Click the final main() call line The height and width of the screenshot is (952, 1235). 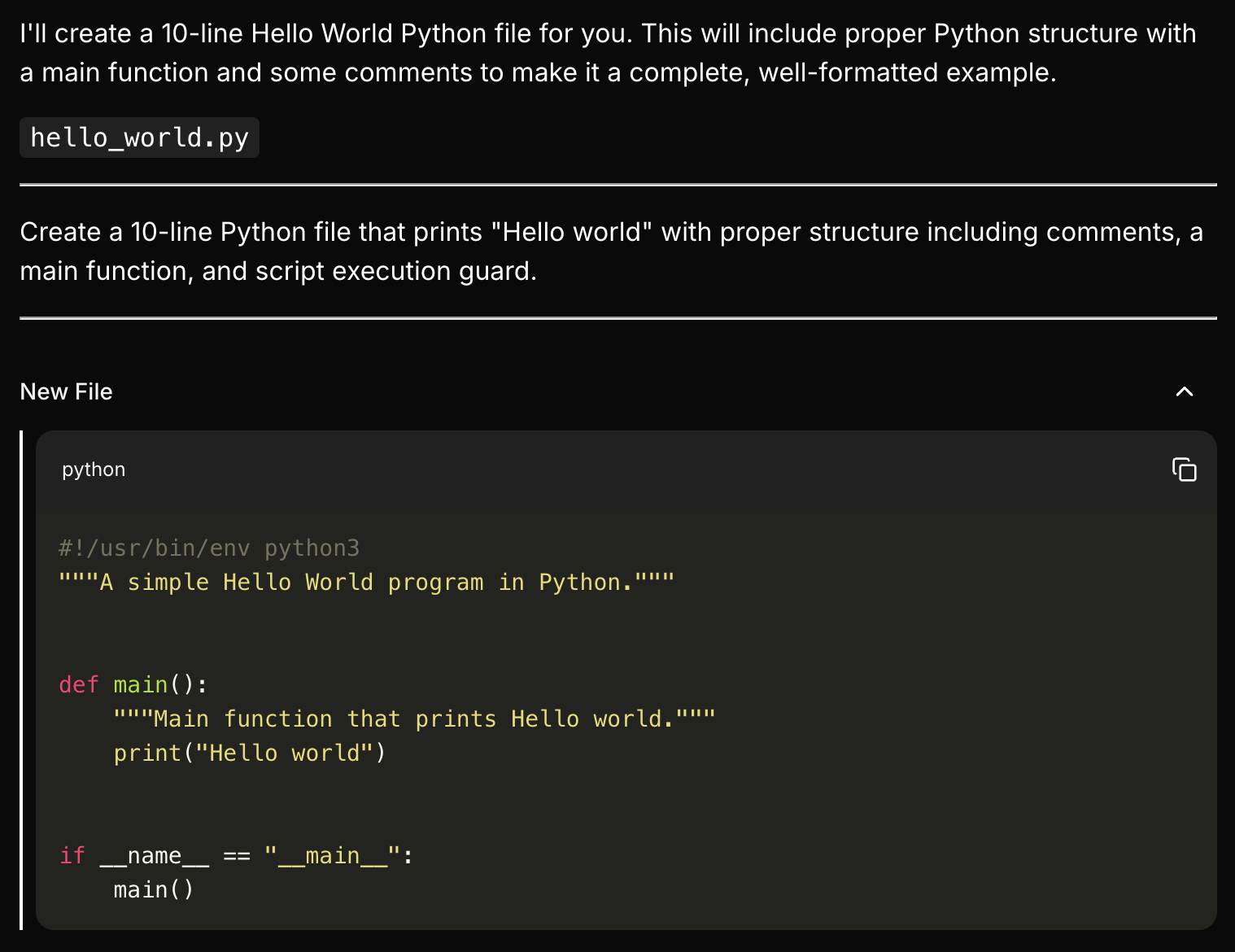(x=153, y=889)
